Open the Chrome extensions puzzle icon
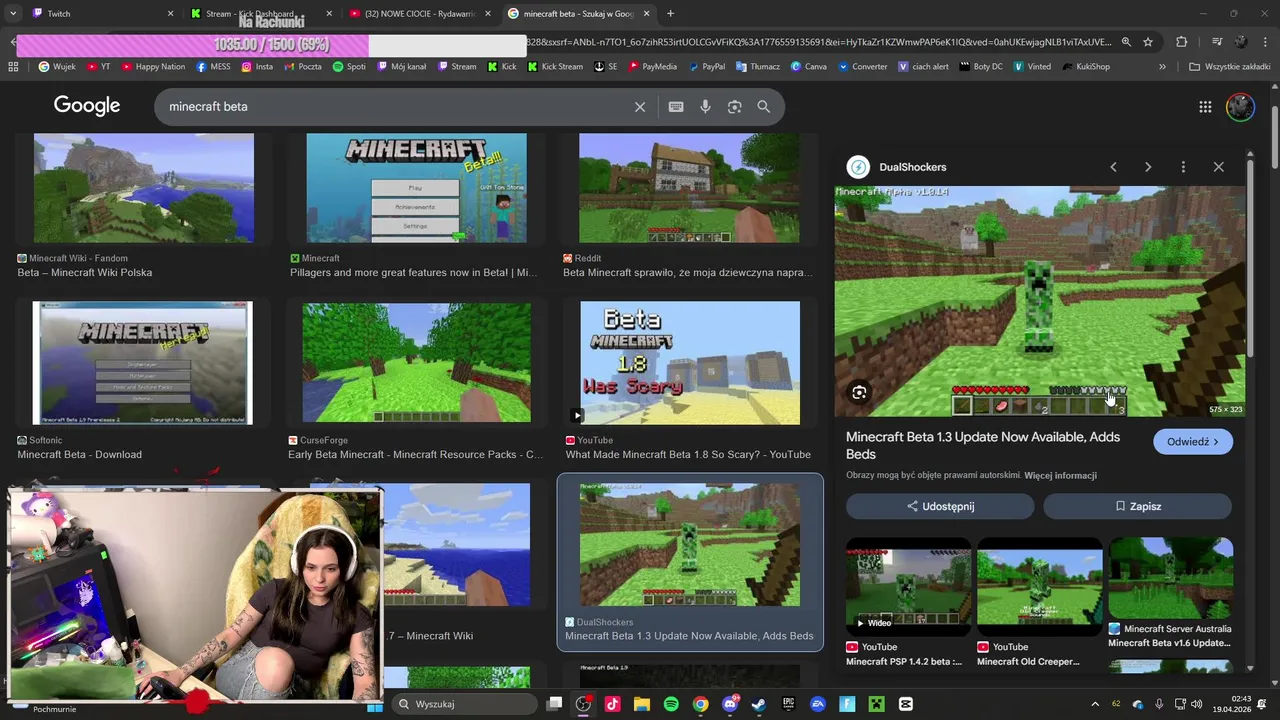 tap(1182, 42)
